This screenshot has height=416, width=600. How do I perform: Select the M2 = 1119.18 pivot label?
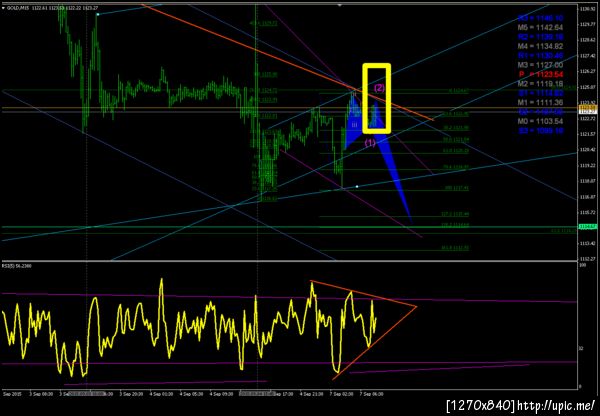click(540, 84)
